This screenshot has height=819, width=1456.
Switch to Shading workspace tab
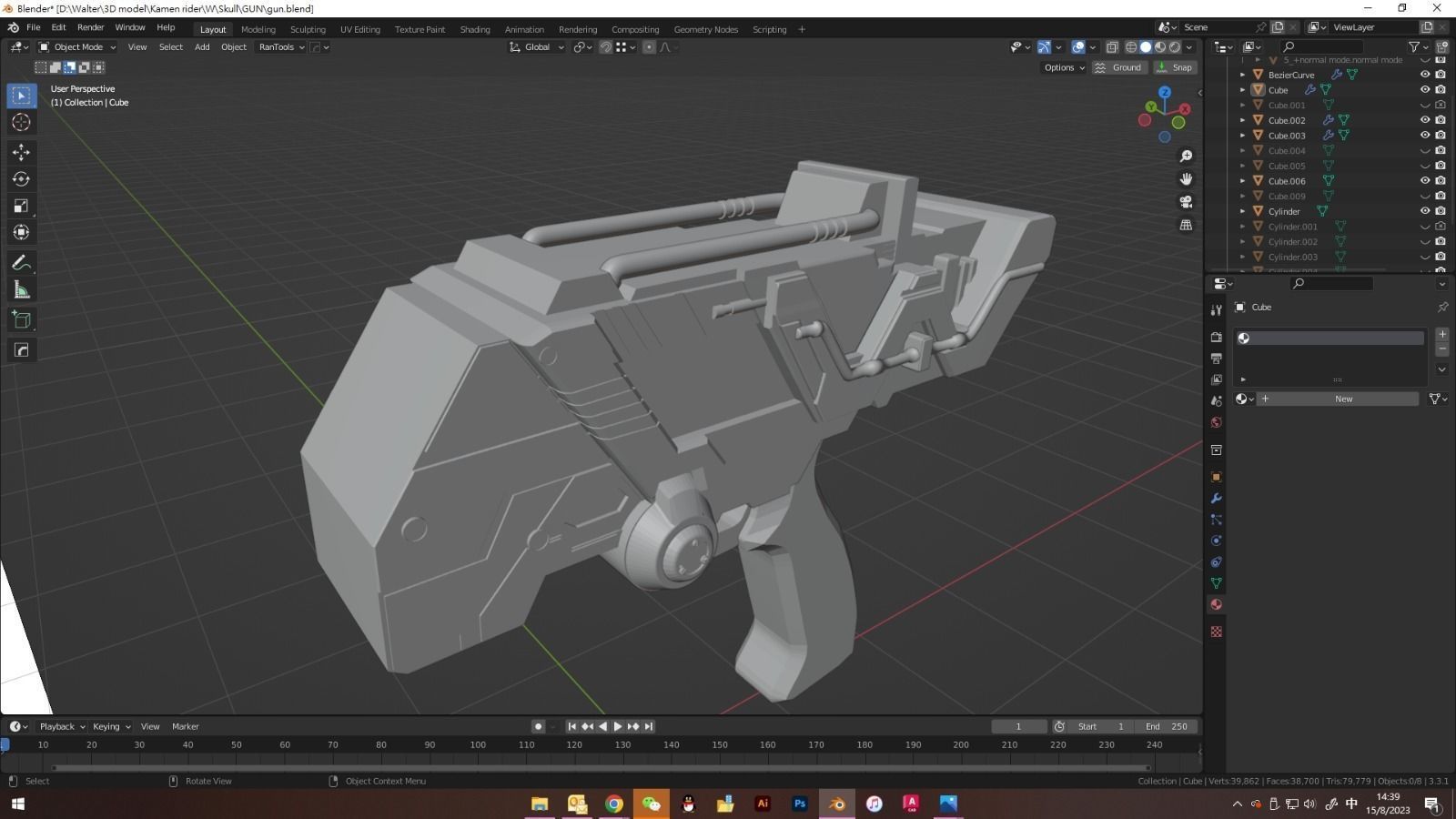(475, 29)
